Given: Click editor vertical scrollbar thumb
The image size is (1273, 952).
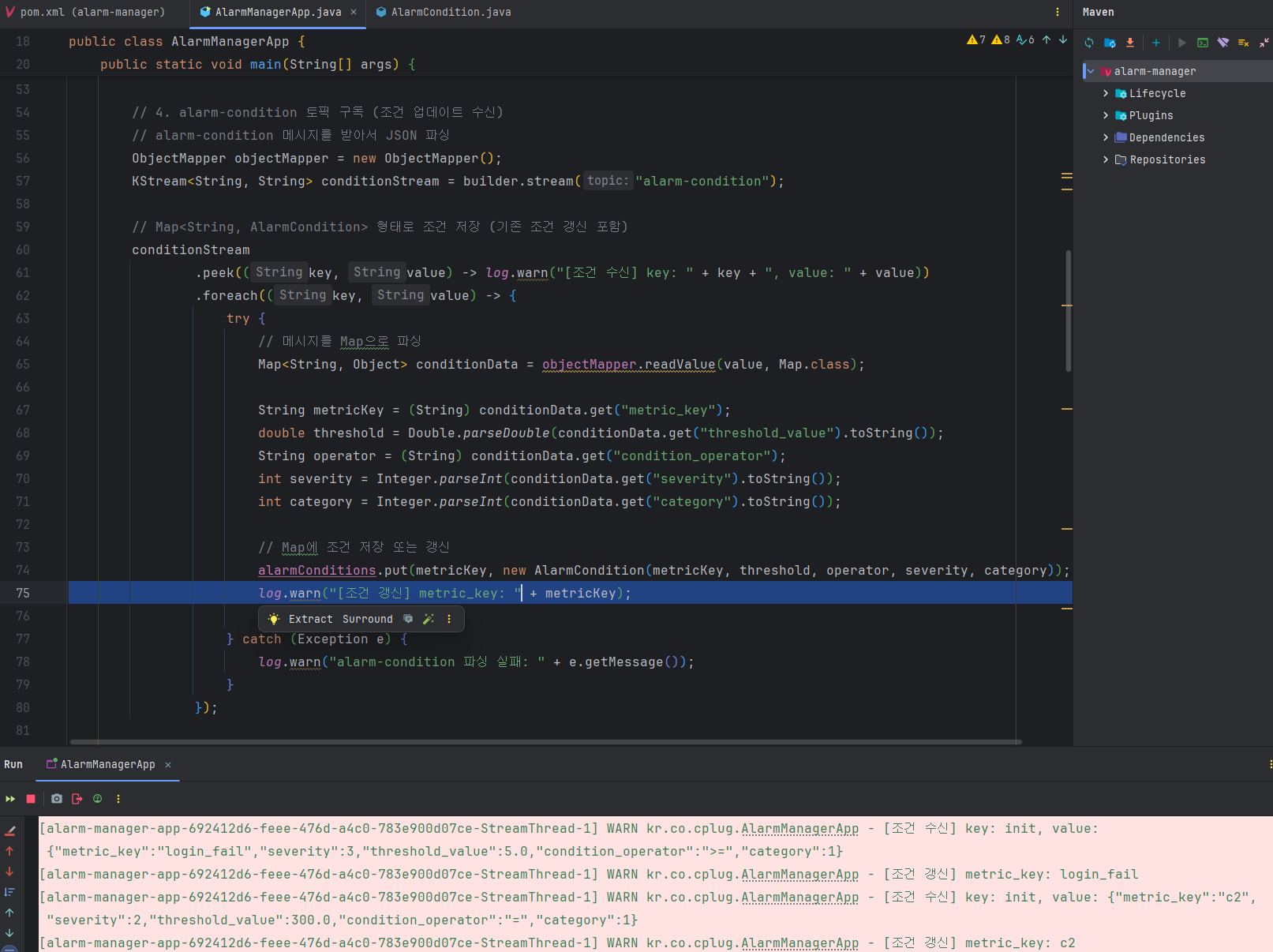Looking at the screenshot, I should pyautogui.click(x=1069, y=310).
